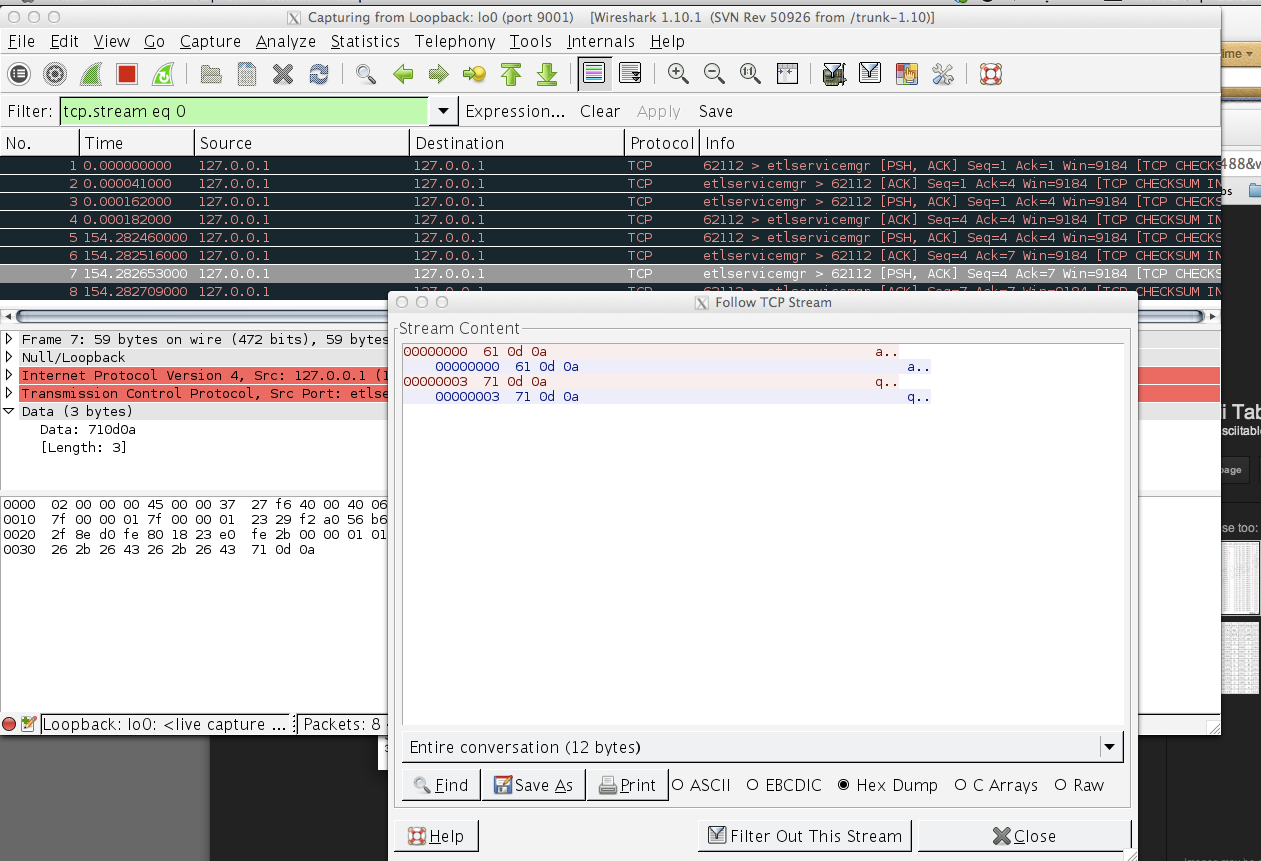Click the List Interfaces icon
Image resolution: width=1261 pixels, height=861 pixels.
click(x=20, y=73)
